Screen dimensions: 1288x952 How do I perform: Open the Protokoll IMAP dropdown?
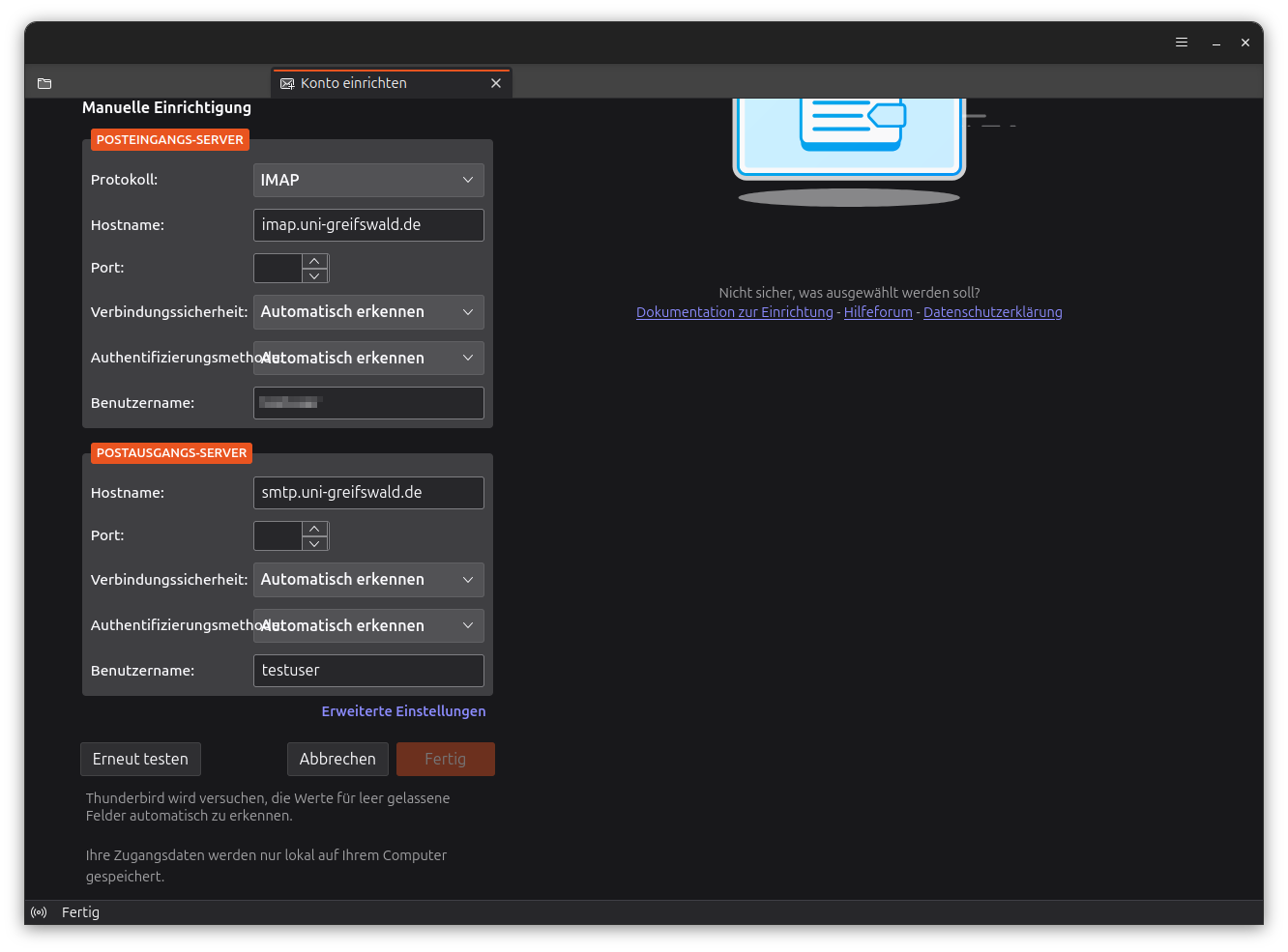(368, 180)
